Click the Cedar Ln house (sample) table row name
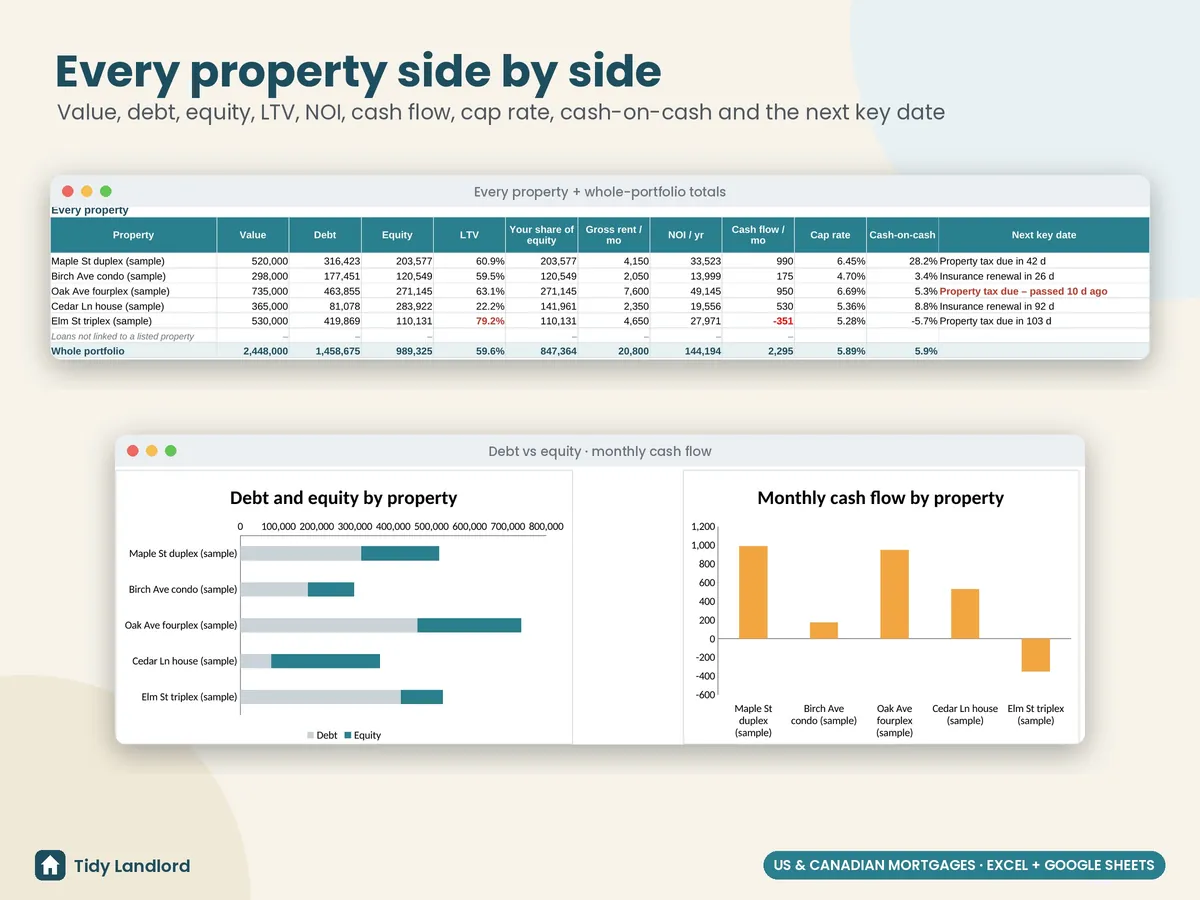The height and width of the screenshot is (900, 1200). pos(108,306)
